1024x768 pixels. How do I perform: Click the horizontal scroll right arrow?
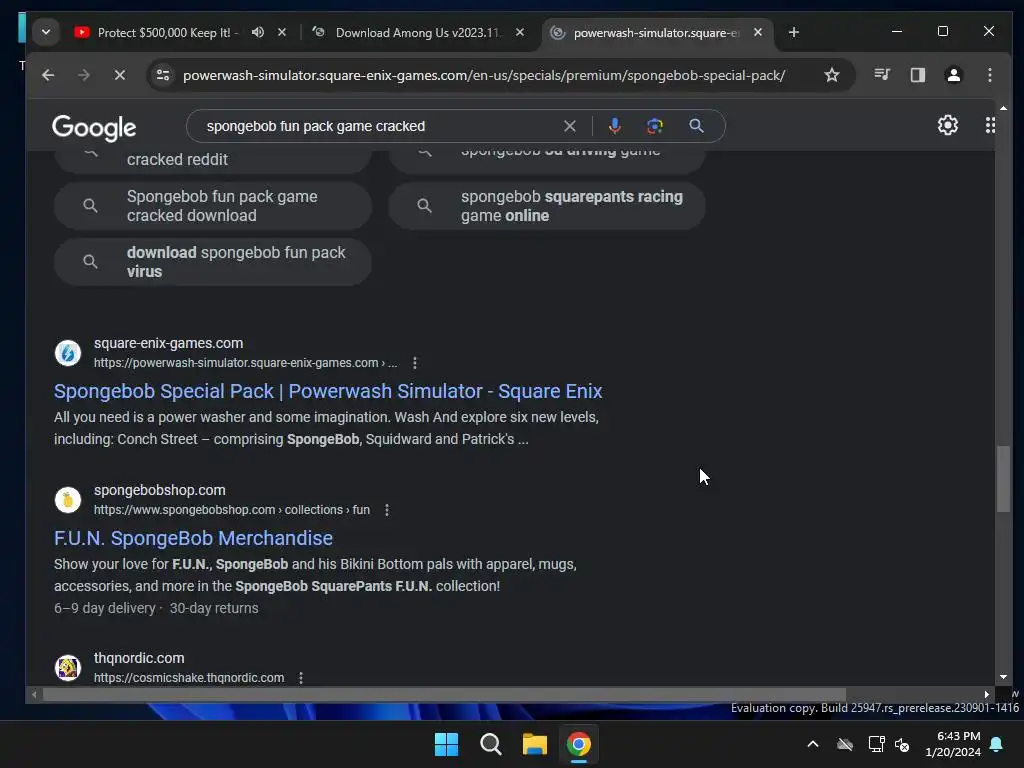(987, 694)
